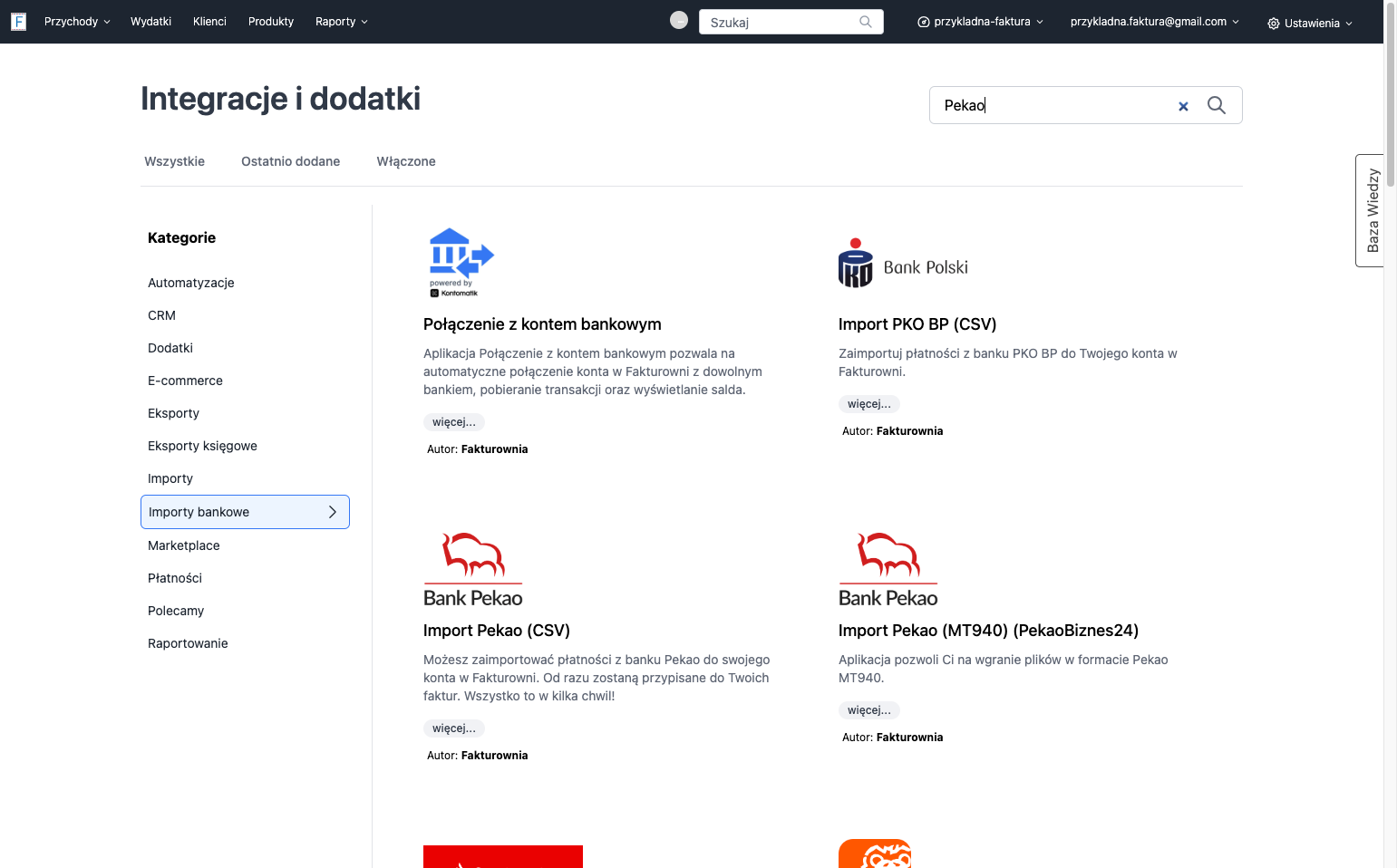Image resolution: width=1397 pixels, height=868 pixels.
Task: Click więcej... under Import Pekao (CSV)
Action: [x=454, y=728]
